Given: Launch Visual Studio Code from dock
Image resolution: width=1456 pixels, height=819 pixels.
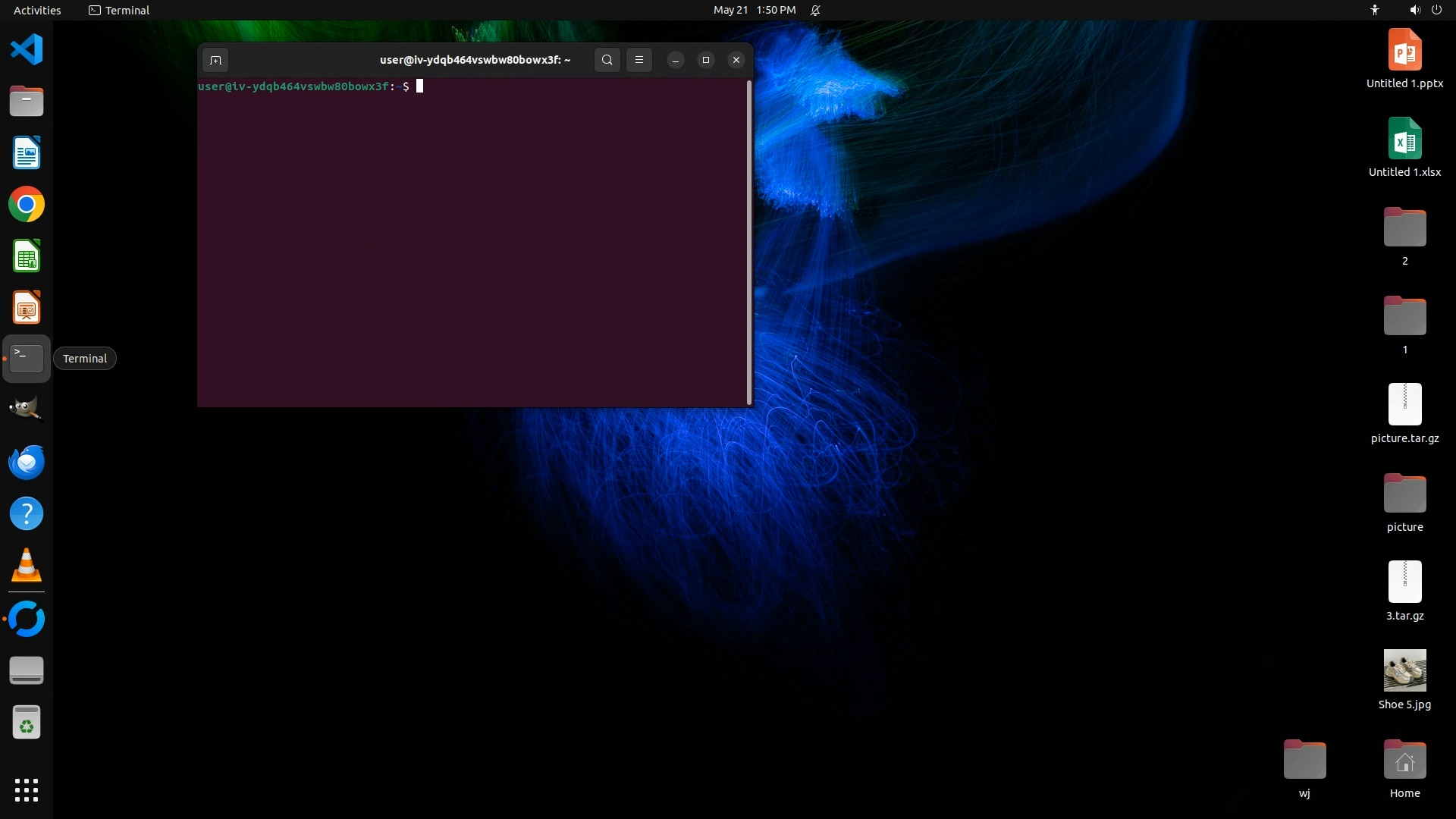Looking at the screenshot, I should [27, 50].
